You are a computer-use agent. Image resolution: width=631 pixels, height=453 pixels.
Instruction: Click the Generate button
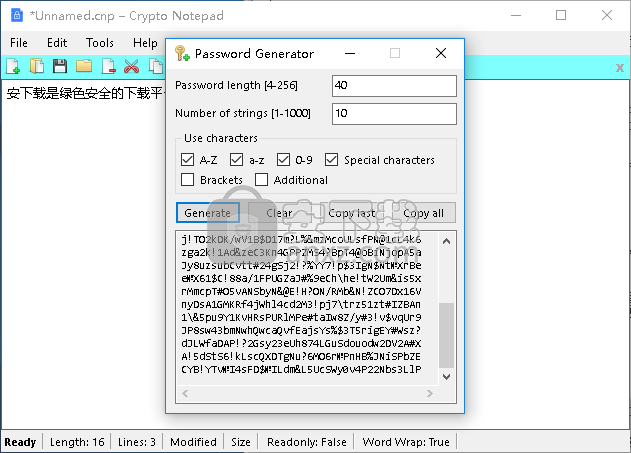coord(208,212)
